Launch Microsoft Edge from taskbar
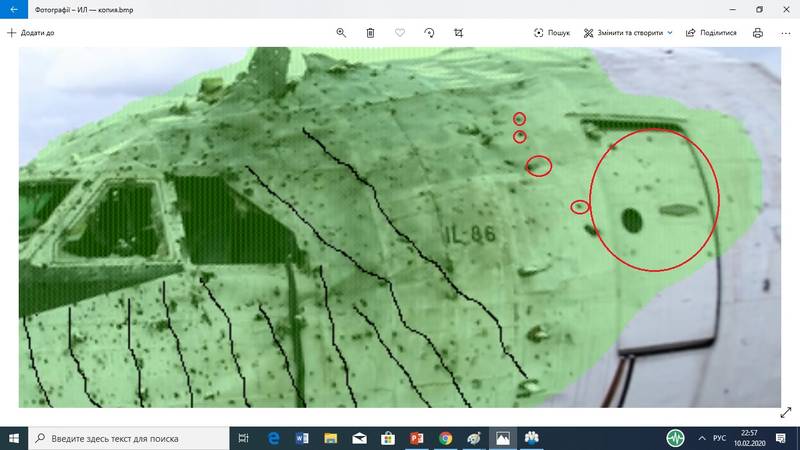 point(273,438)
